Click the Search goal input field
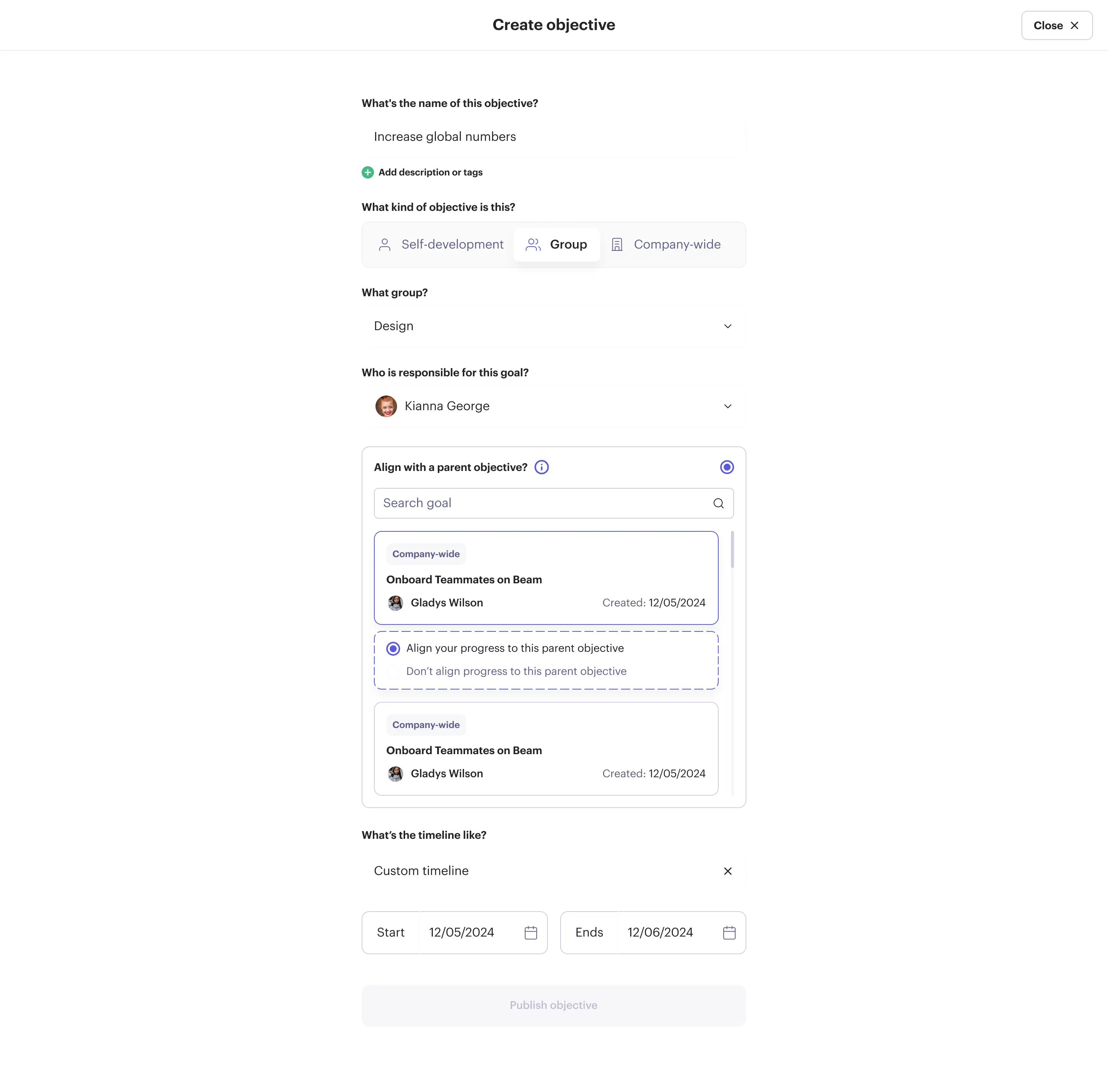The image size is (1108, 1092). [554, 504]
